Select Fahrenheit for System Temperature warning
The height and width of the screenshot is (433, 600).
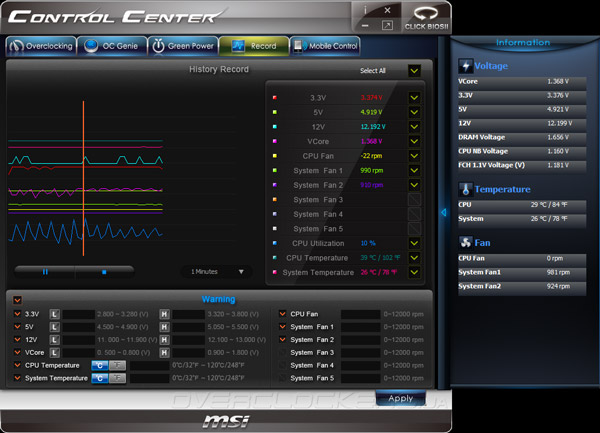[x=117, y=378]
